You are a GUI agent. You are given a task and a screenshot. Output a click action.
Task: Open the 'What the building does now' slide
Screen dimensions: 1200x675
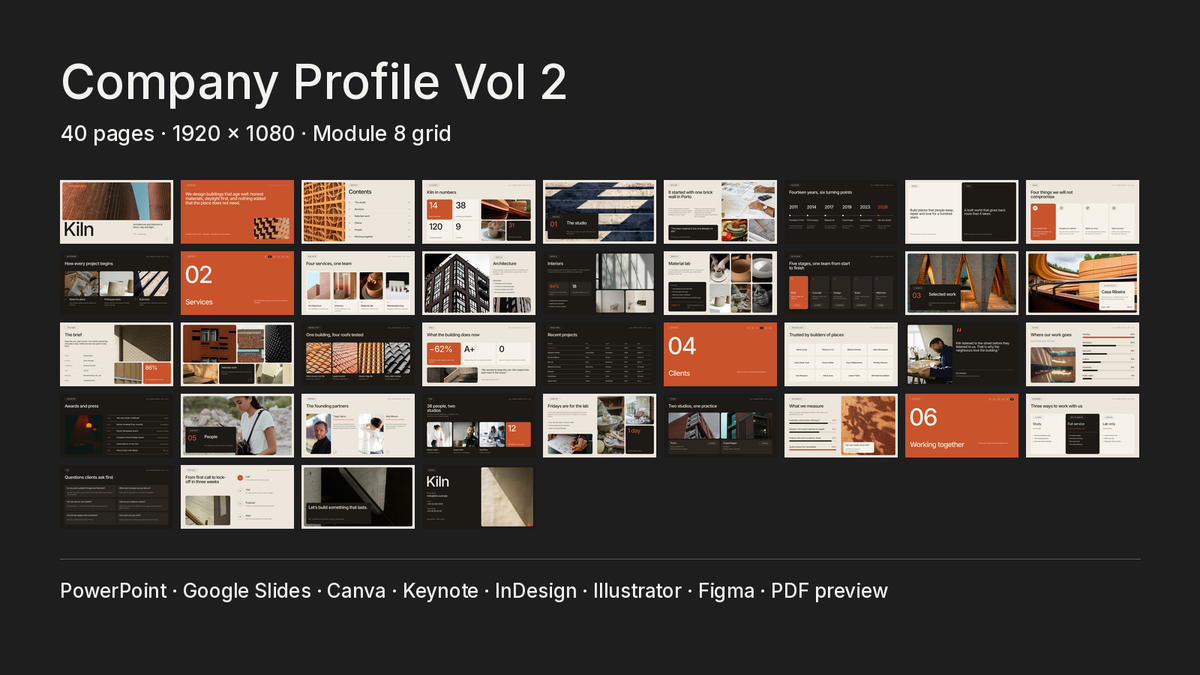click(478, 354)
